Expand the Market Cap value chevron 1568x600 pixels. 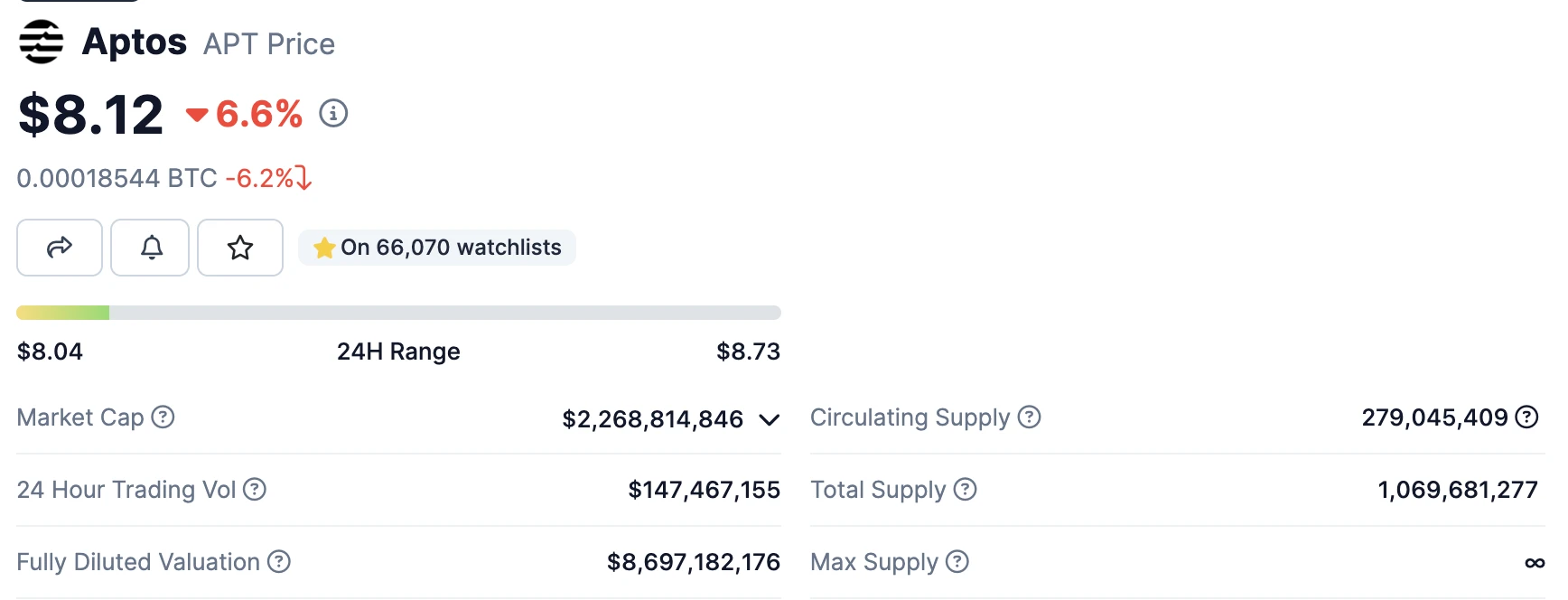(769, 419)
